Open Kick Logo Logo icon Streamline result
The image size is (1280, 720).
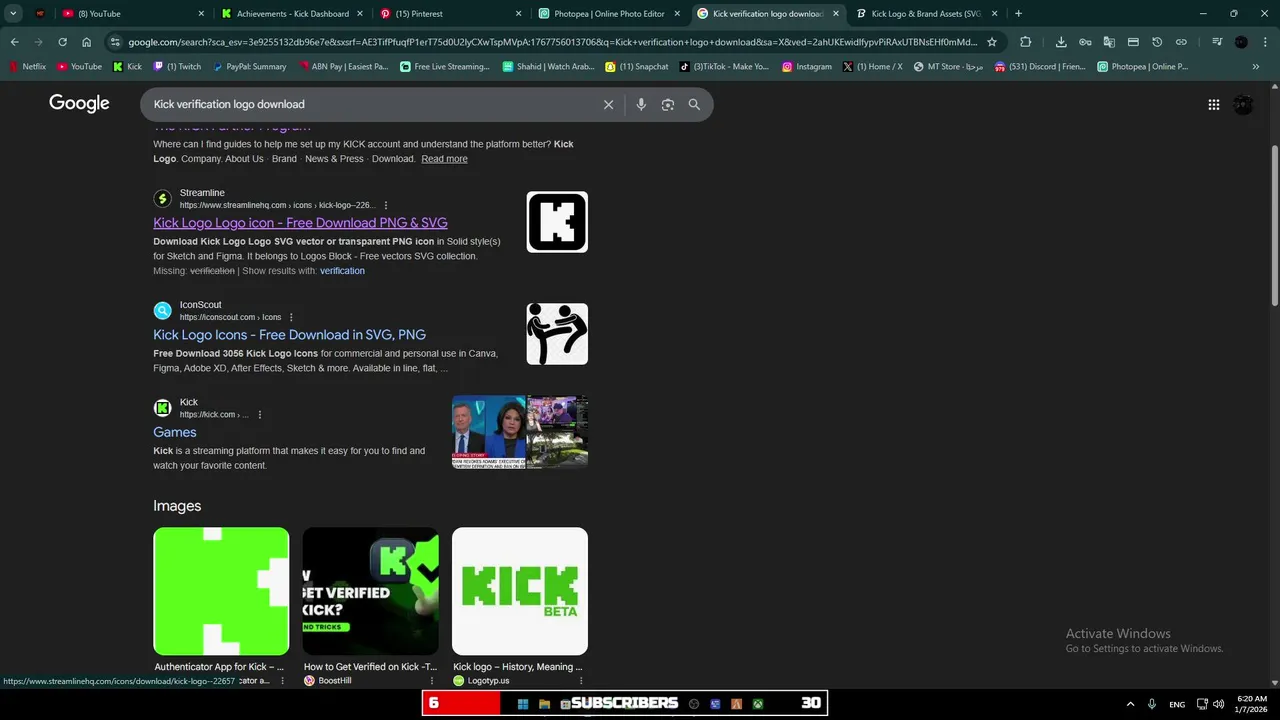[300, 223]
